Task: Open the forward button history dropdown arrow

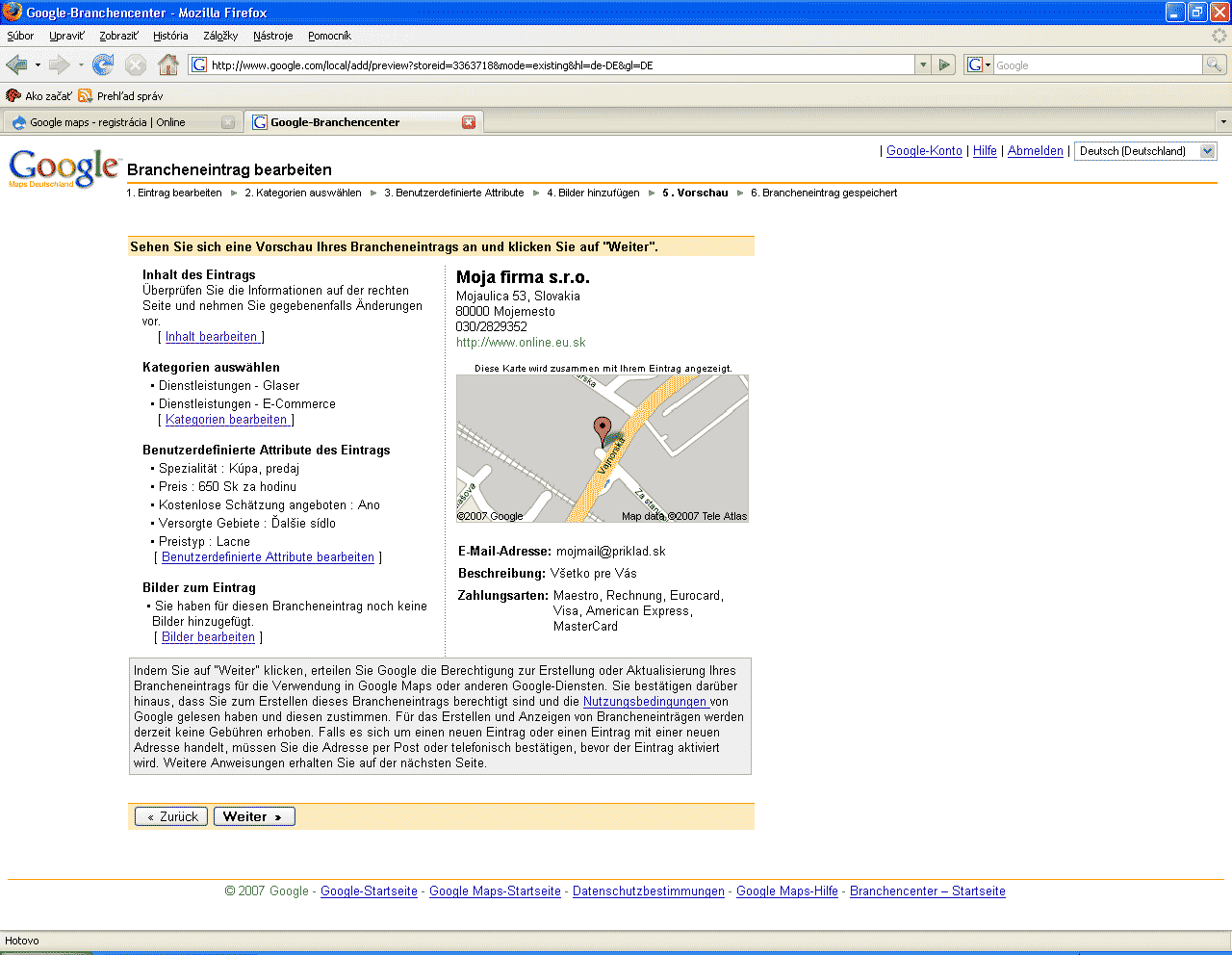Action: [81, 65]
